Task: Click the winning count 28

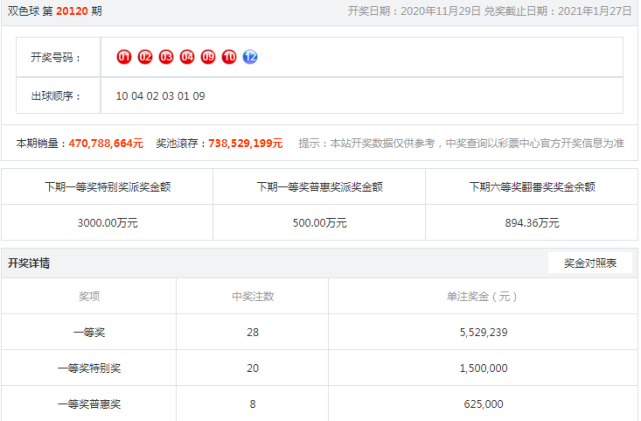Action: tap(253, 332)
